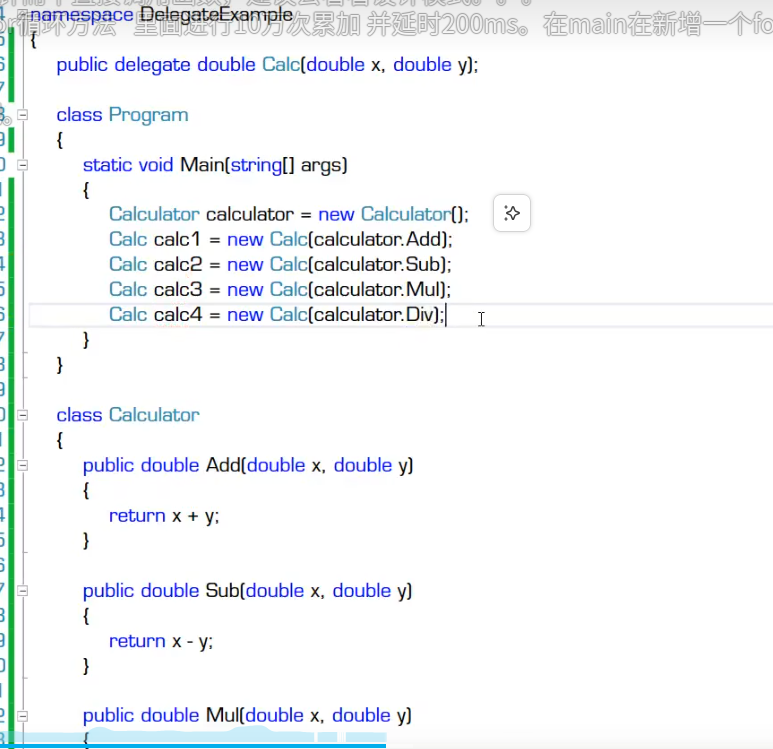Collapse the class Calculator block
773x749 pixels.
click(x=22, y=415)
